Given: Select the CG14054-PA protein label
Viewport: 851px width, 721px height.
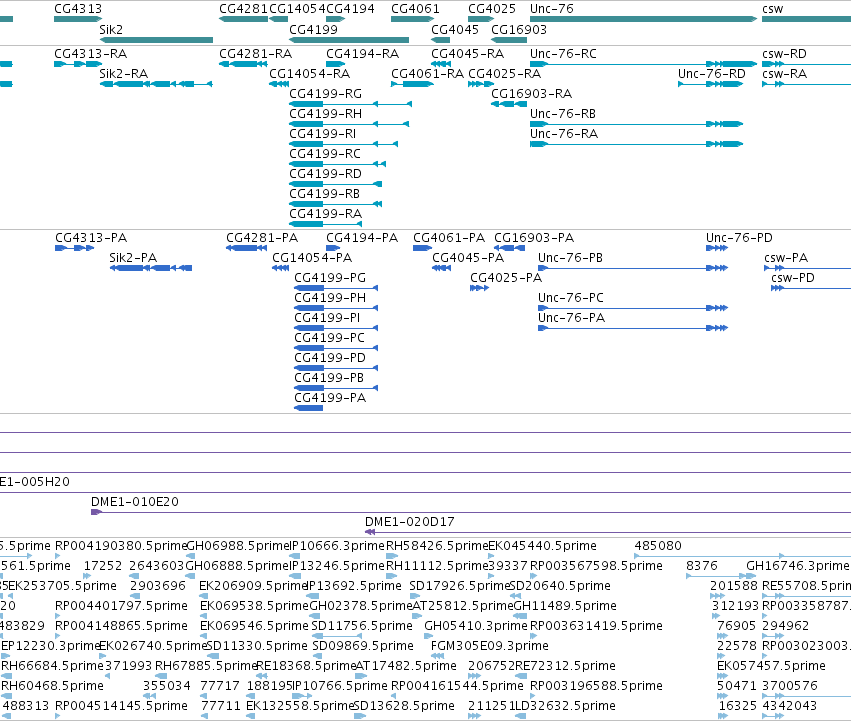Looking at the screenshot, I should (x=312, y=257).
